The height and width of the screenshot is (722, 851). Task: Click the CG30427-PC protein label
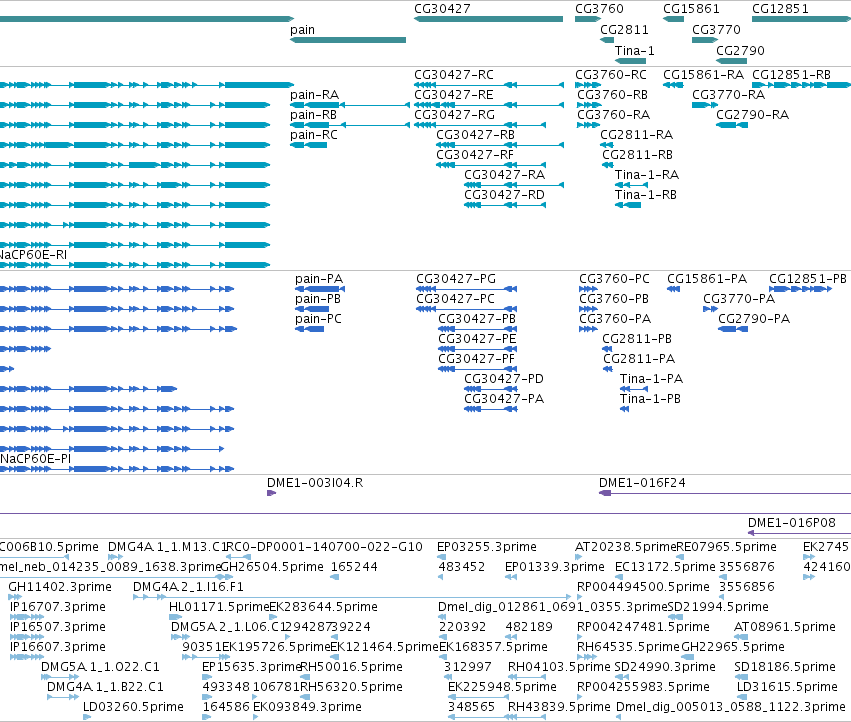point(455,299)
